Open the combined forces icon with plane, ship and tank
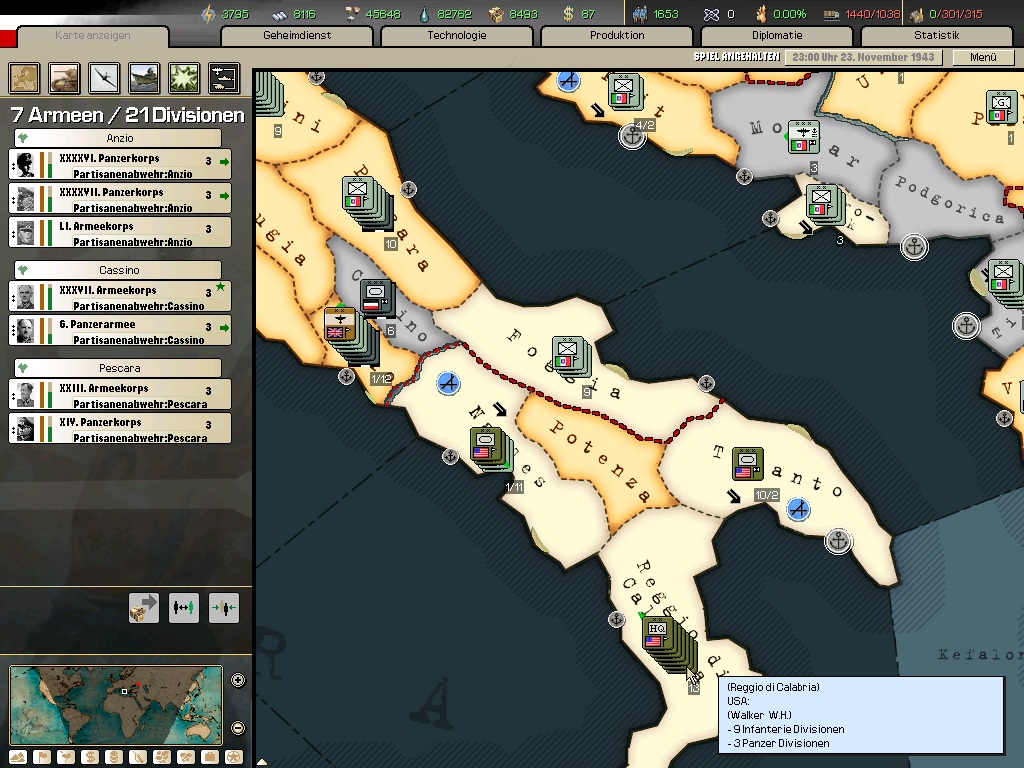 point(224,78)
